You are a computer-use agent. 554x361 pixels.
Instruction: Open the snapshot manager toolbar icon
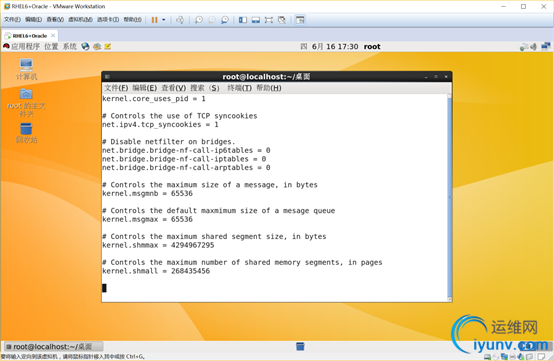[224, 20]
